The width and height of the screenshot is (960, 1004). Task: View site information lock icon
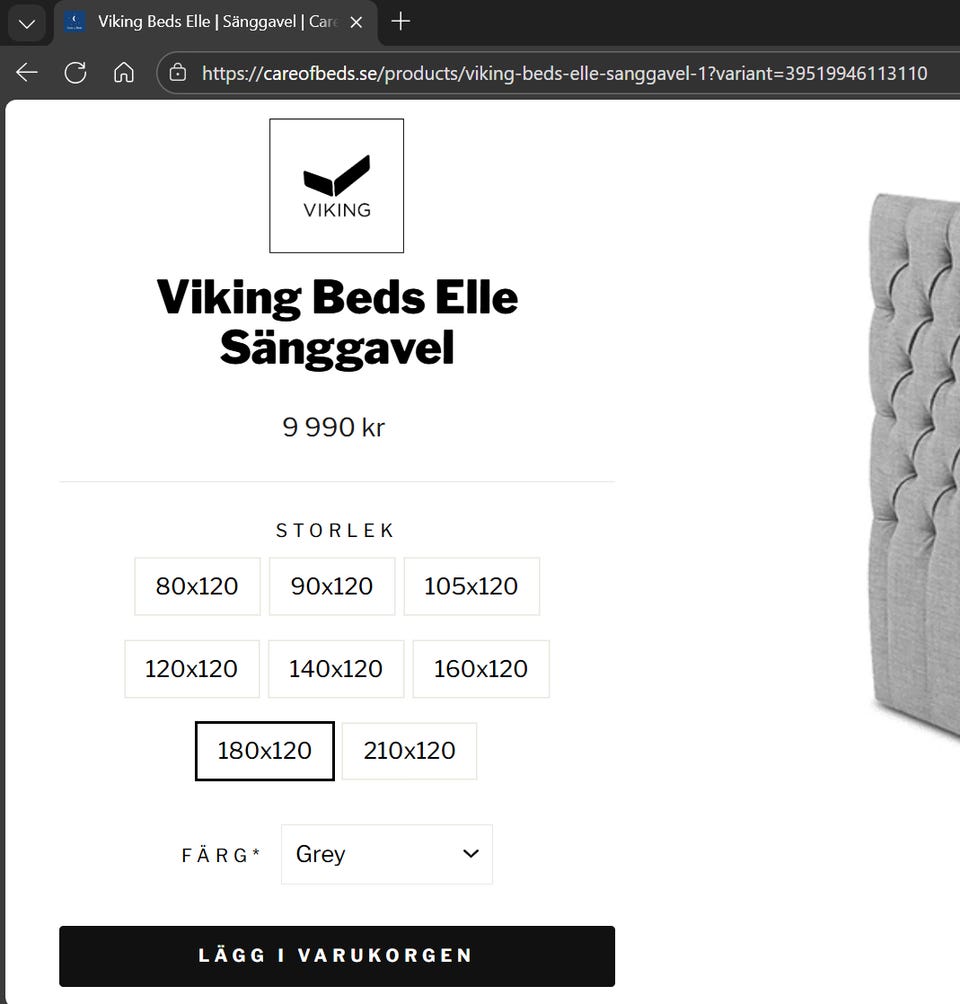pyautogui.click(x=178, y=73)
